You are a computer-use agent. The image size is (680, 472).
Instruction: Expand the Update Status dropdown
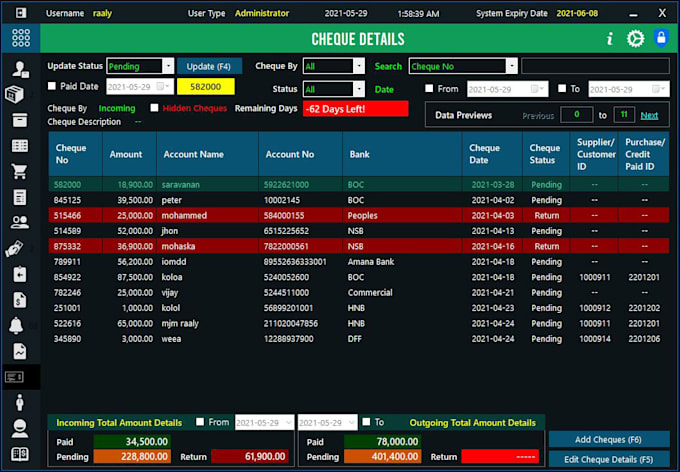click(168, 66)
